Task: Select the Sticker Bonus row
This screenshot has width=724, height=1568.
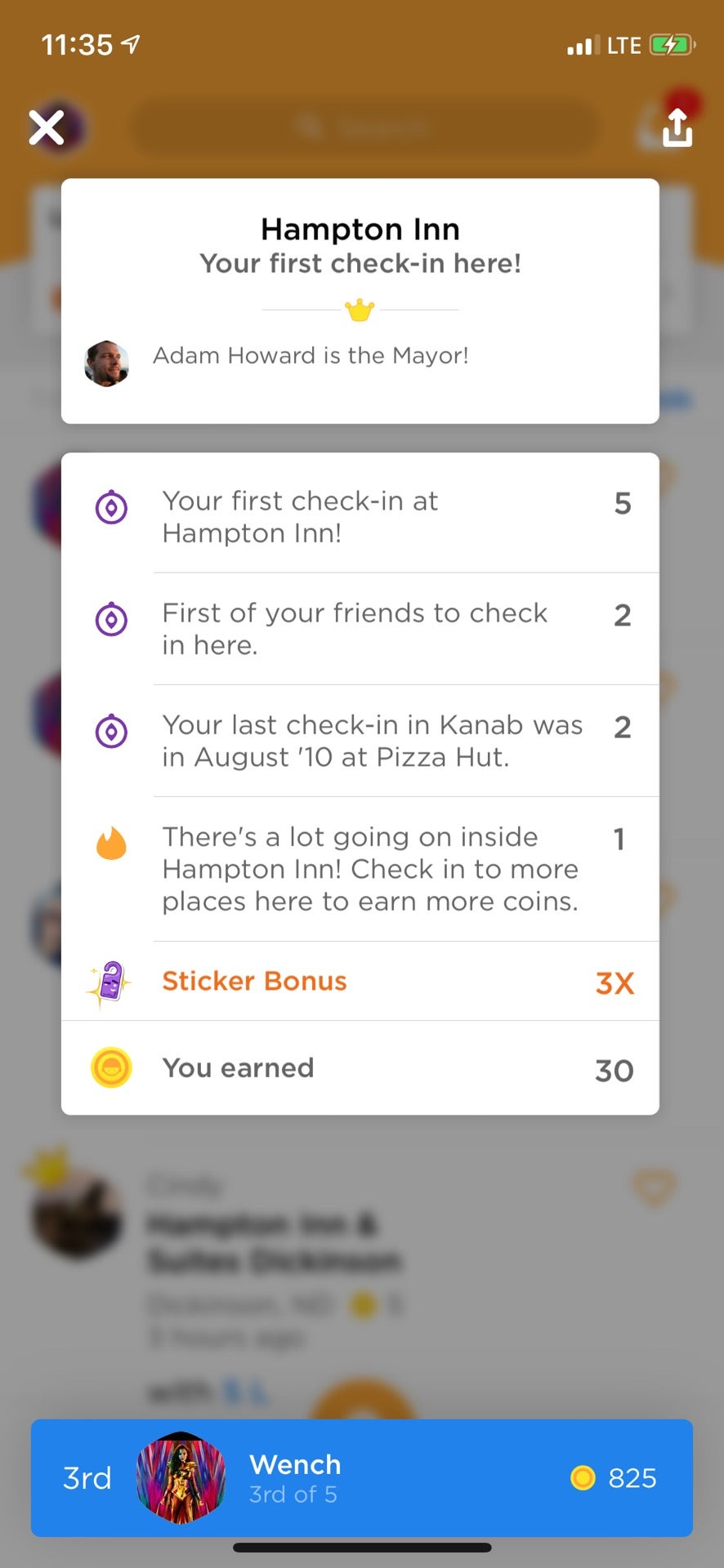Action: 360,982
